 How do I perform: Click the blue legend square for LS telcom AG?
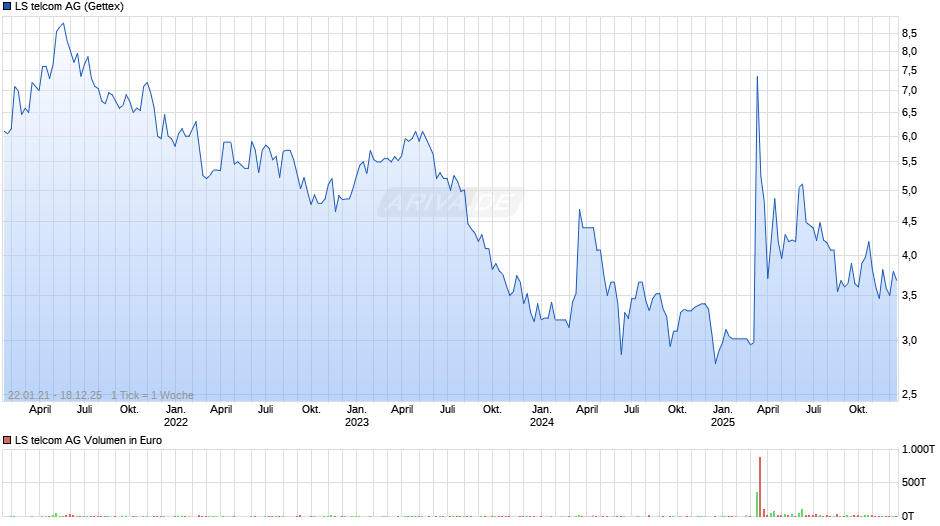click(x=7, y=7)
